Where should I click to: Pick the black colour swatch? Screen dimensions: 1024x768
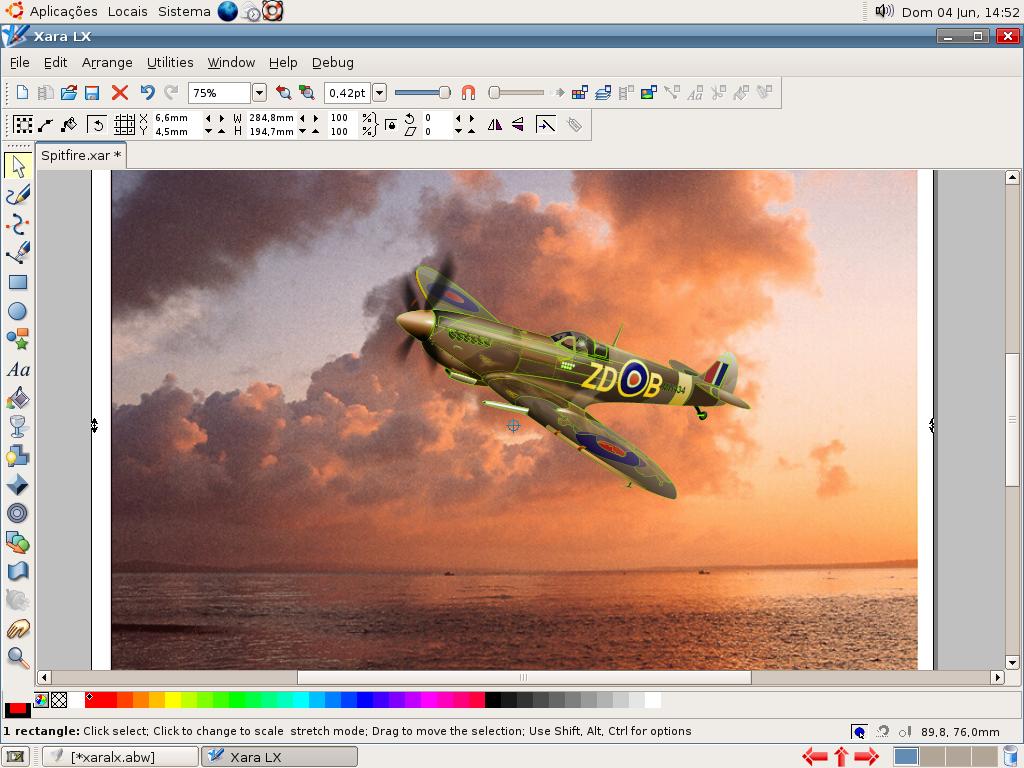(493, 700)
